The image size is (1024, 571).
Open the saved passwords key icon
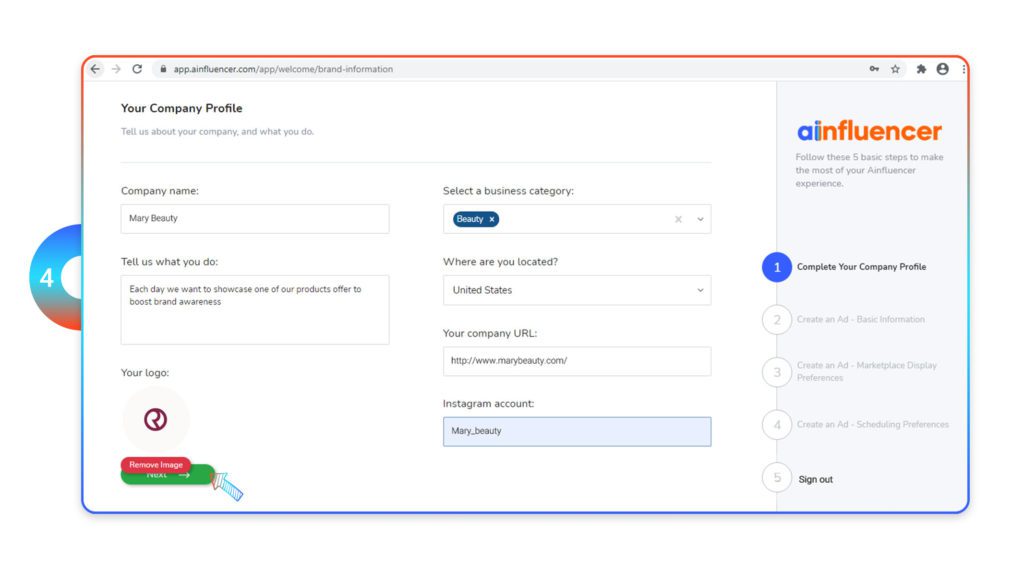pos(874,69)
